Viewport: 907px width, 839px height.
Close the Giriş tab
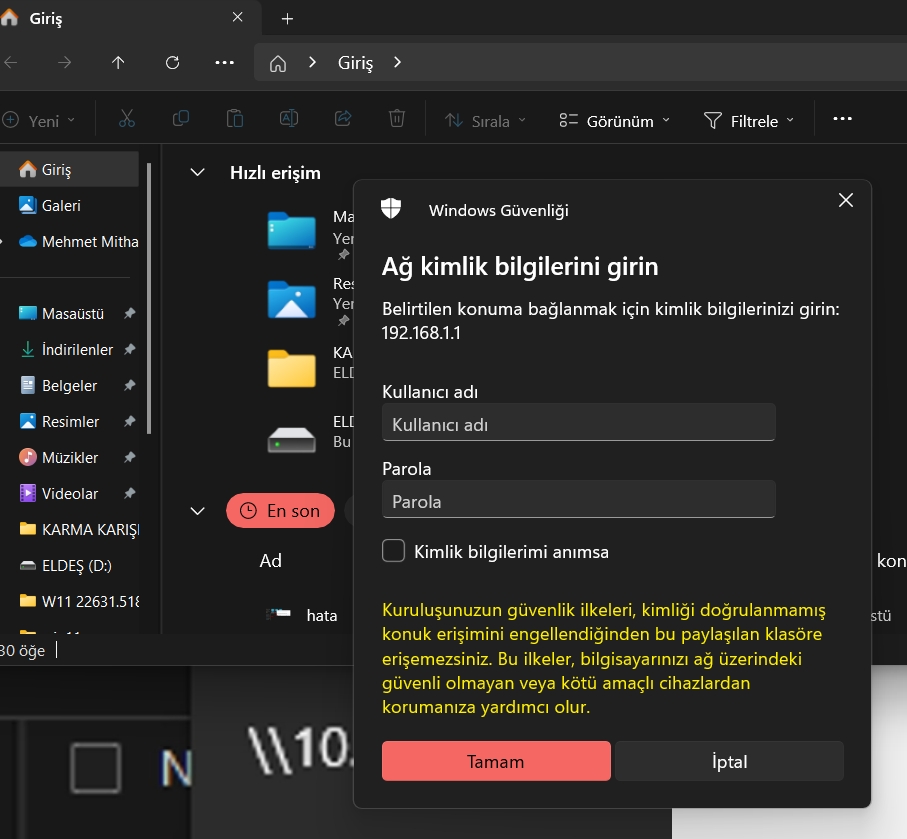[237, 17]
